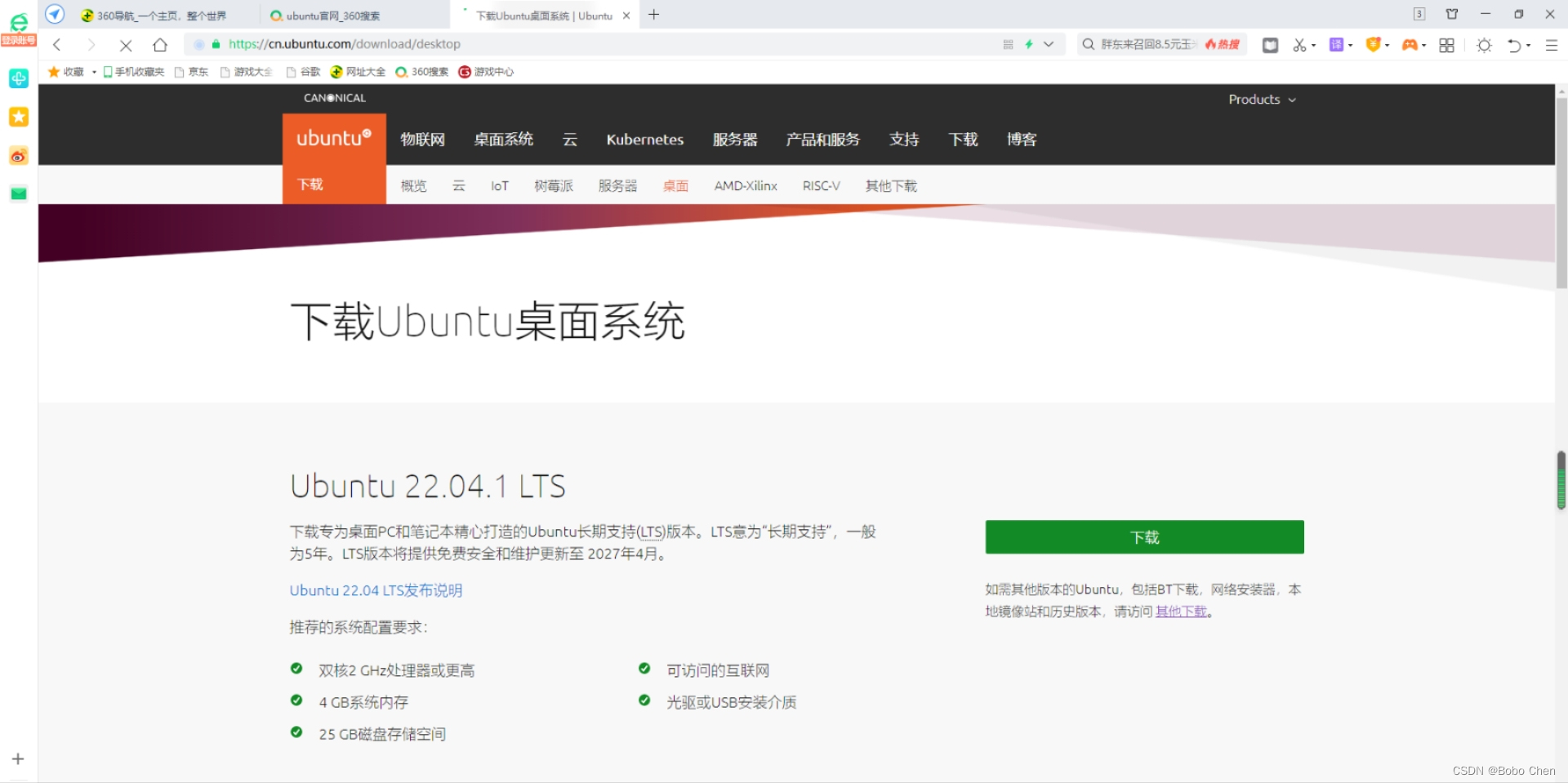Click the ubuntu logo in navigation
1568x783 pixels.
334,138
